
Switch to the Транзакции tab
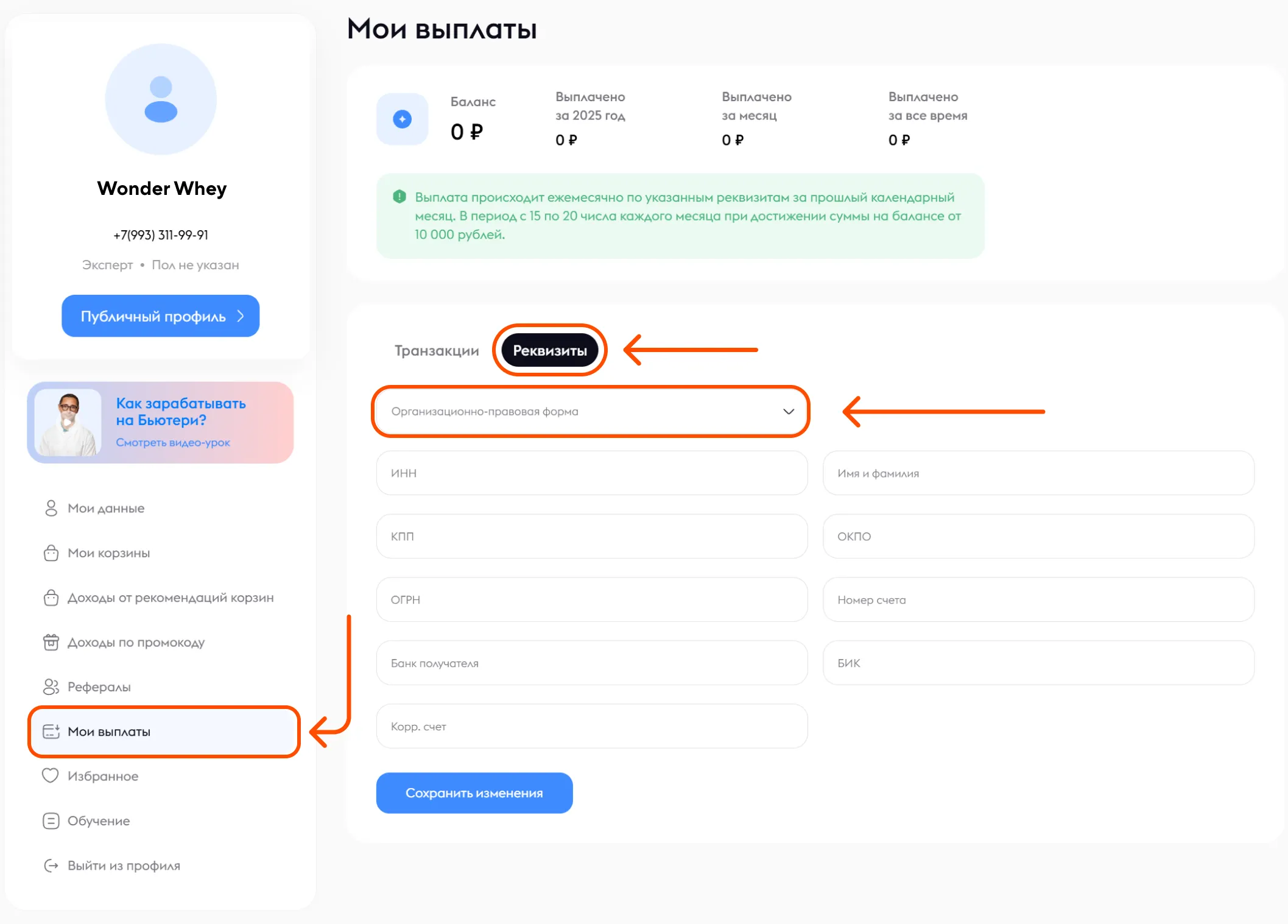click(437, 350)
